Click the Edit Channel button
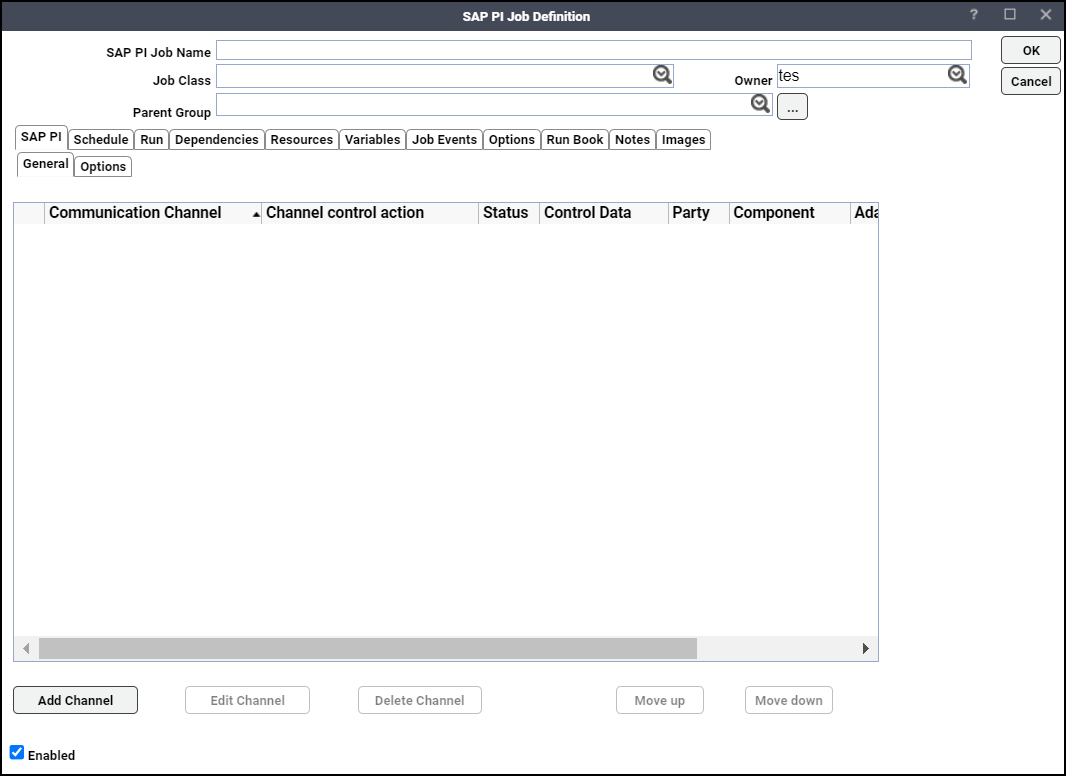This screenshot has height=776, width=1066. [247, 700]
